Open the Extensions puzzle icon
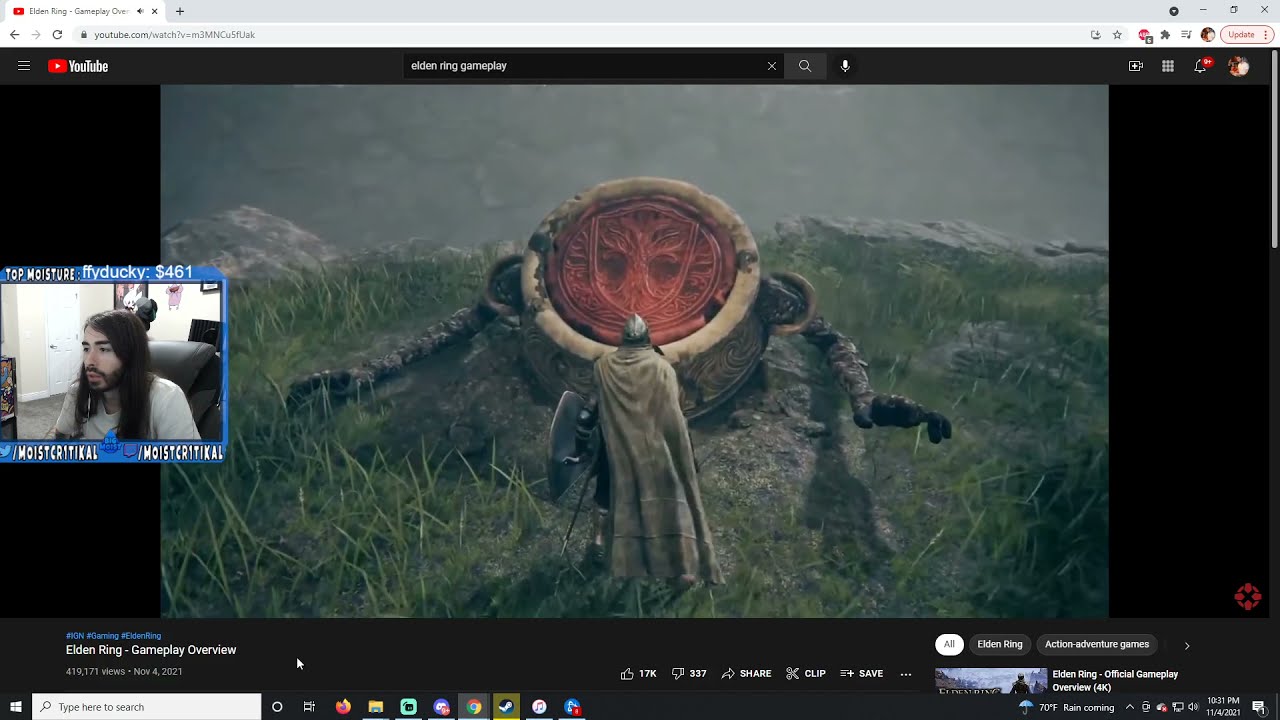 click(x=1165, y=35)
